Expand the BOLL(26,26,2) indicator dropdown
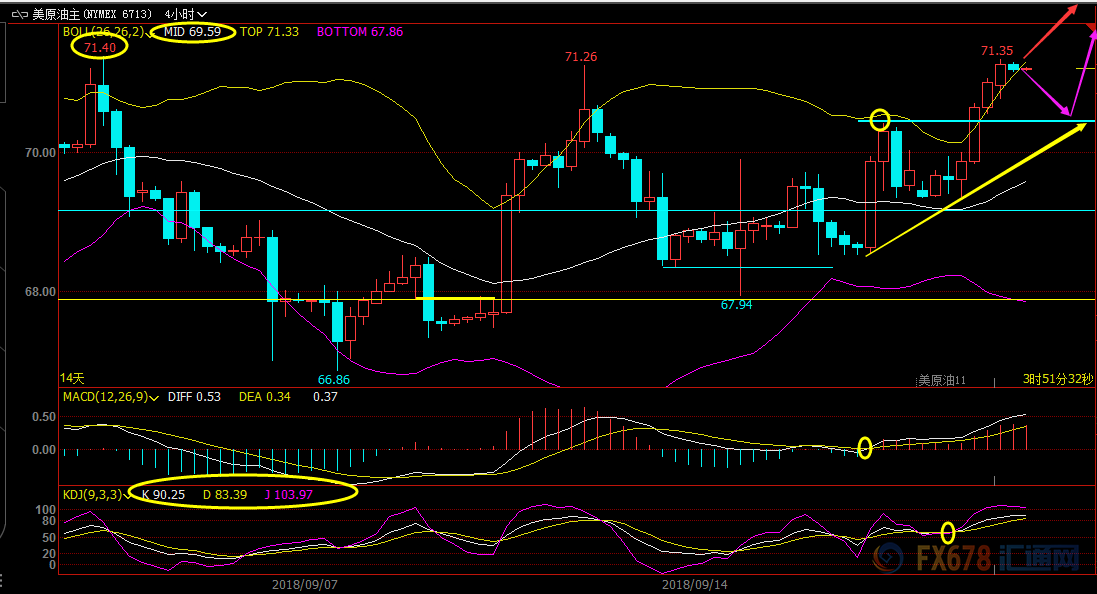This screenshot has height=594, width=1097. pos(150,33)
